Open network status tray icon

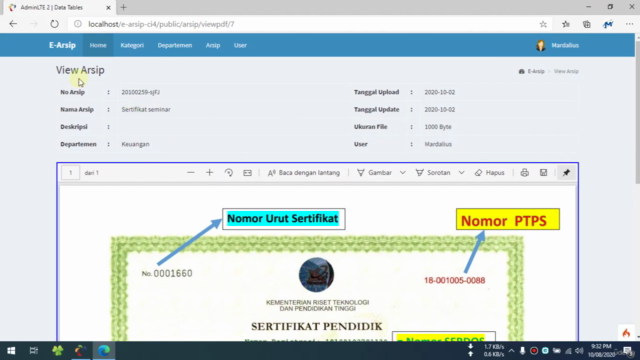[x=568, y=351]
